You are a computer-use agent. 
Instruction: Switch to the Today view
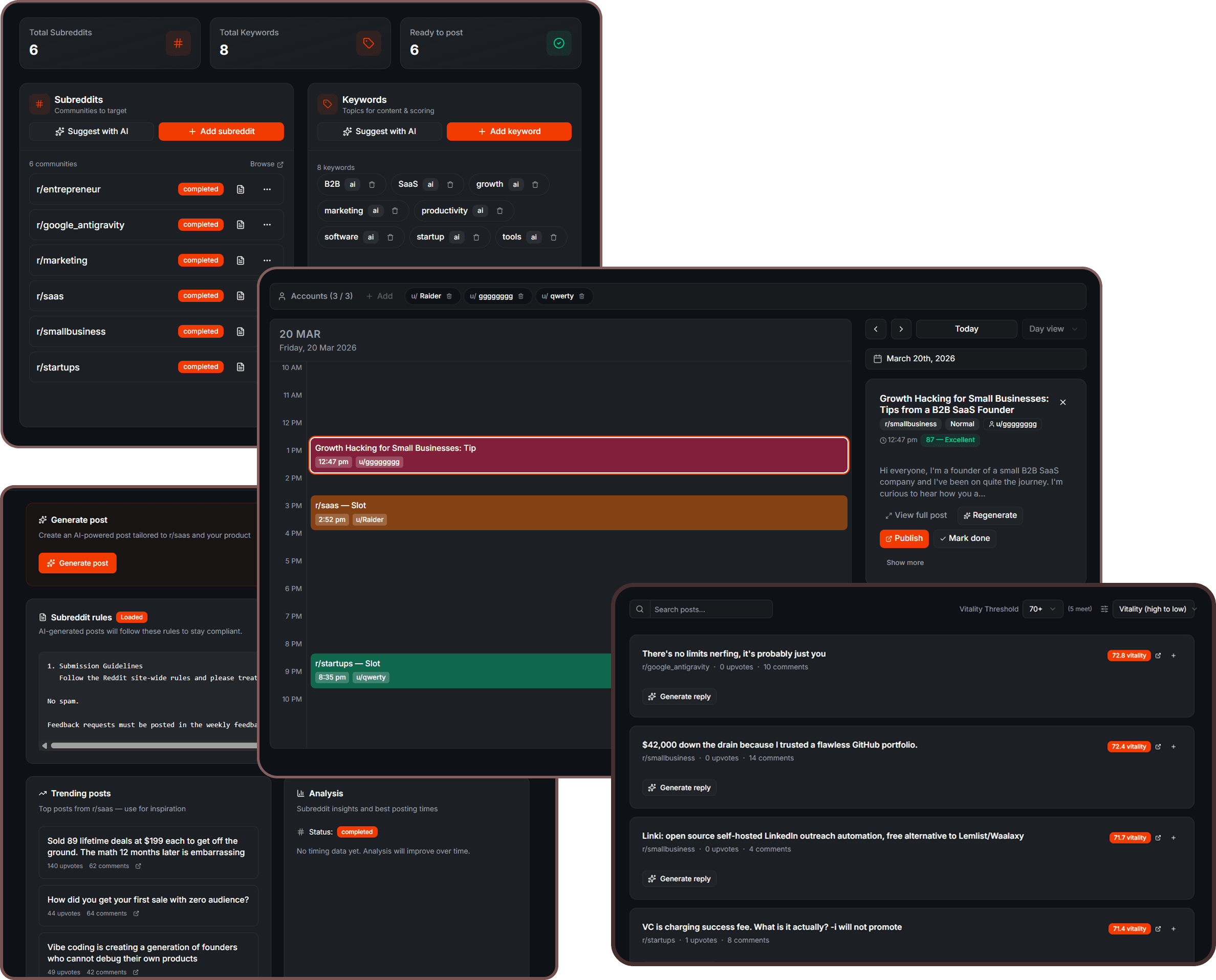[966, 329]
